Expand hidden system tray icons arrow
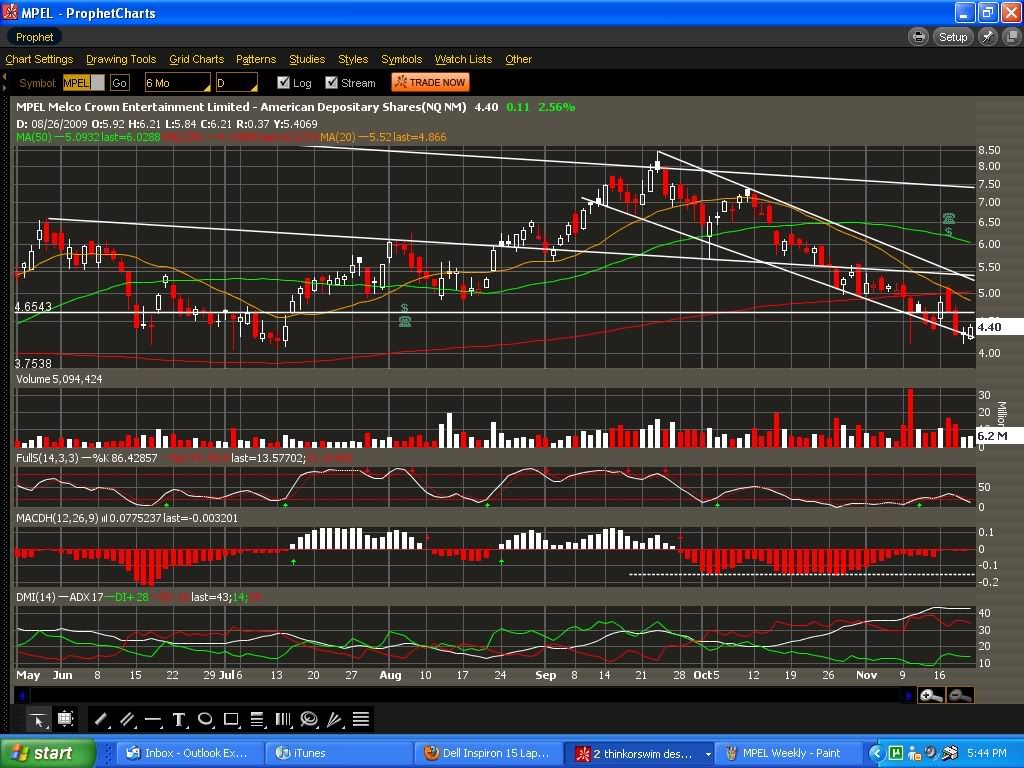Image resolution: width=1024 pixels, height=768 pixels. click(x=876, y=754)
